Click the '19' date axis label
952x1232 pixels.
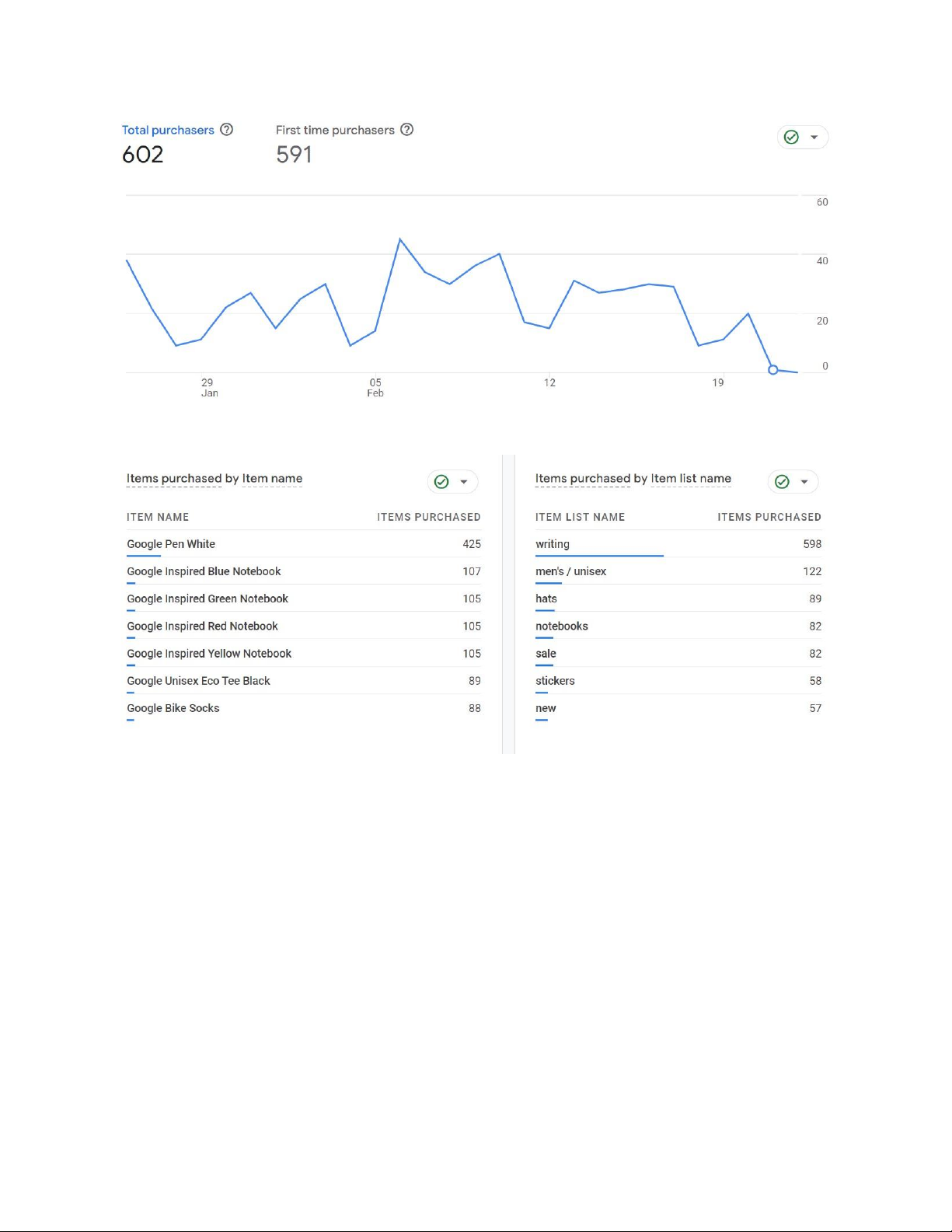(x=718, y=382)
